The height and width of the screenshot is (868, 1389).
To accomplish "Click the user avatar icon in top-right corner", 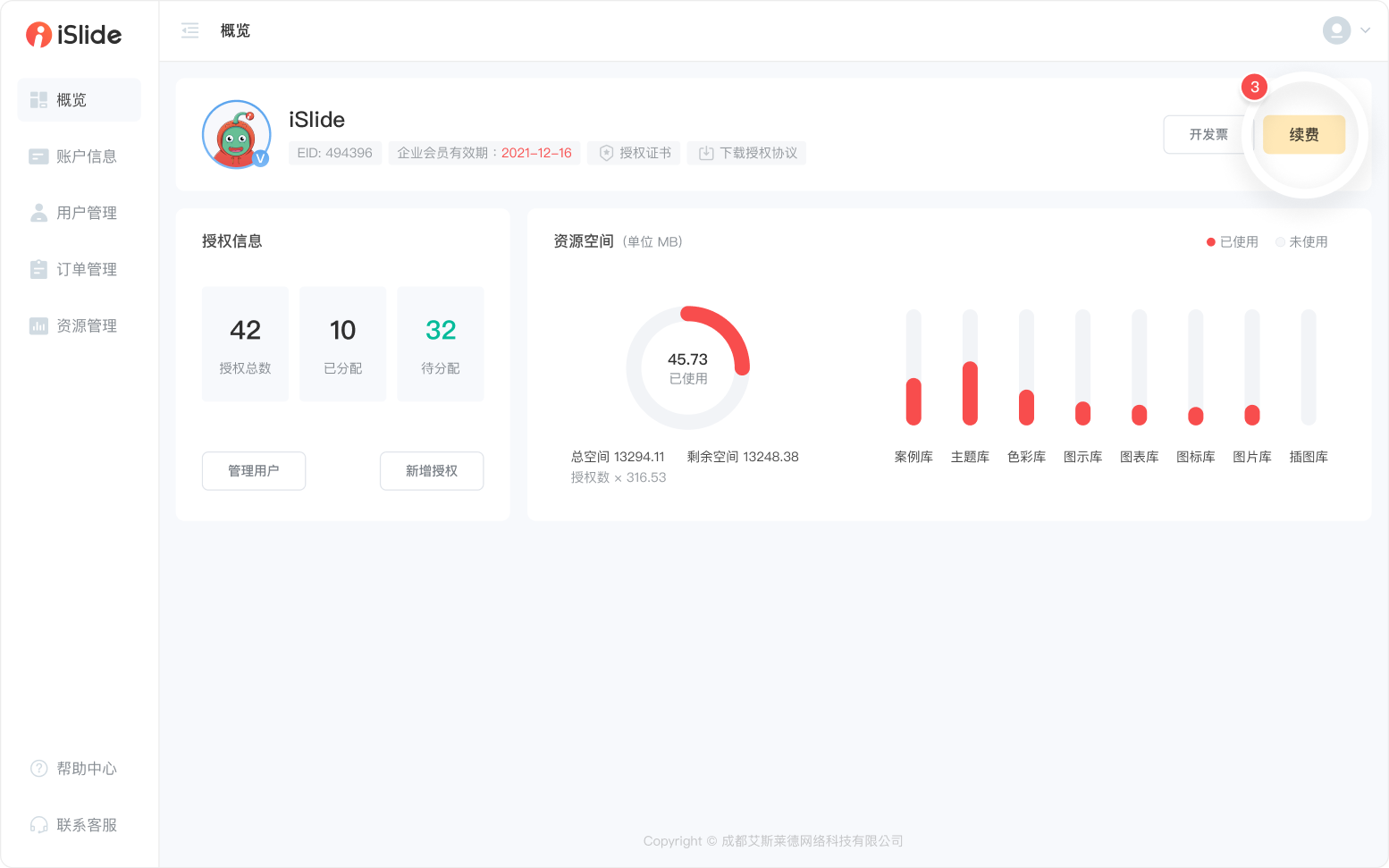I will coord(1336,30).
